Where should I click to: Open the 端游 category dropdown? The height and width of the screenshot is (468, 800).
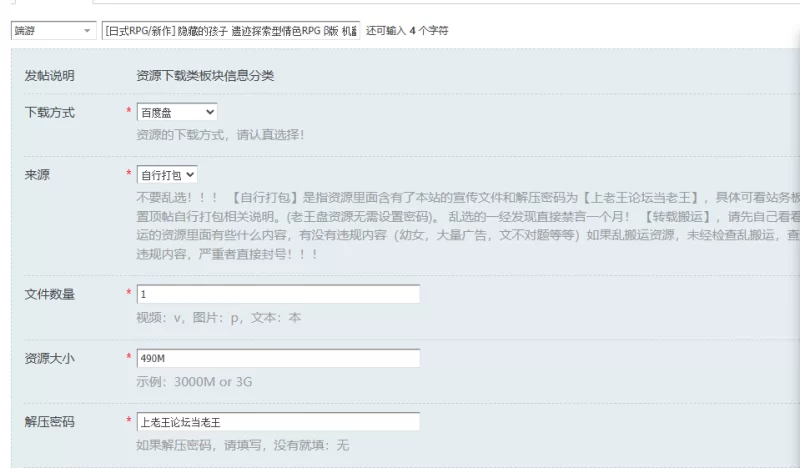(x=54, y=31)
